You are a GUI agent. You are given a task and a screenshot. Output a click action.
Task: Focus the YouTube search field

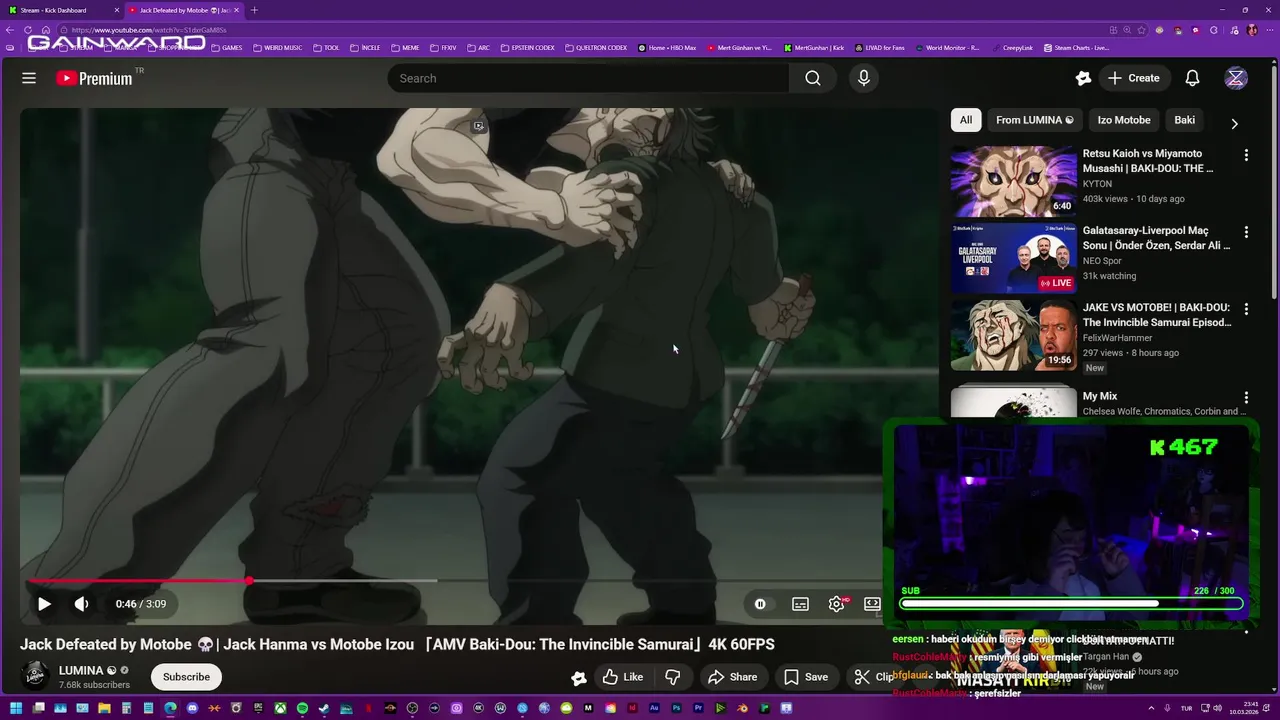[588, 78]
